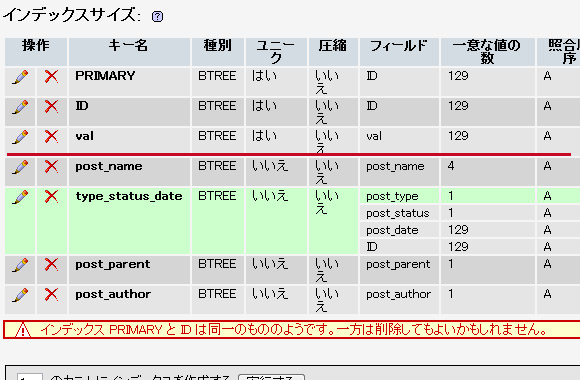The height and width of the screenshot is (380, 580).
Task: Click the warning triangle icon in the alert
Action: [23, 330]
